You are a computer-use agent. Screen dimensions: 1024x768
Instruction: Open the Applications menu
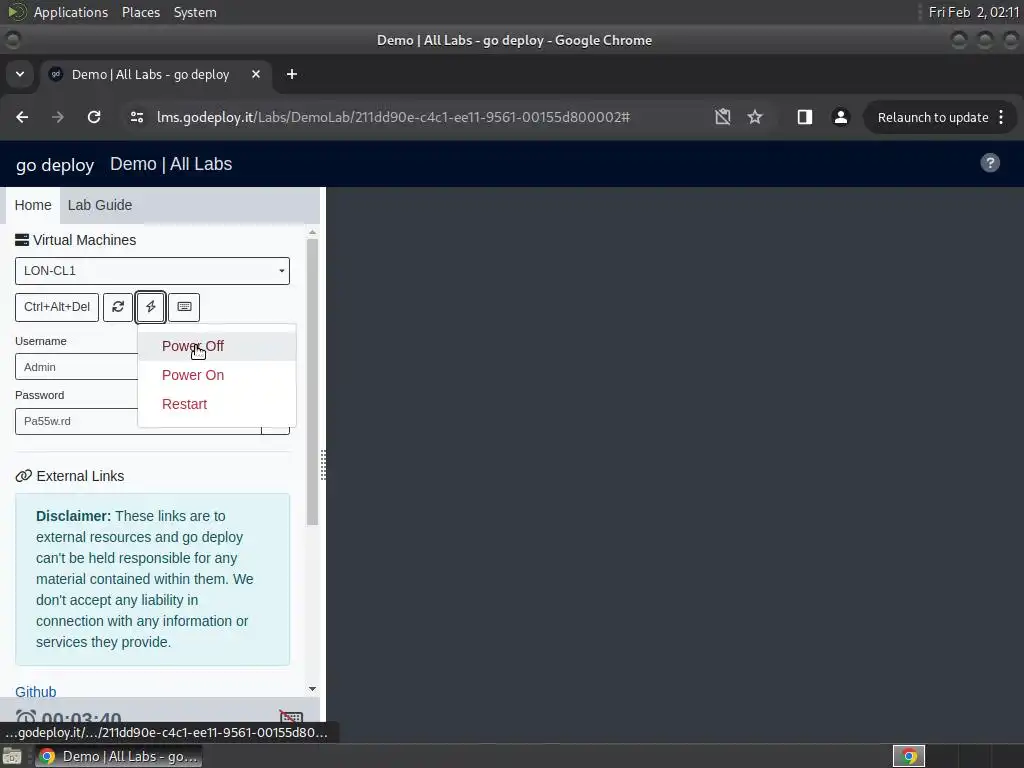coord(71,12)
